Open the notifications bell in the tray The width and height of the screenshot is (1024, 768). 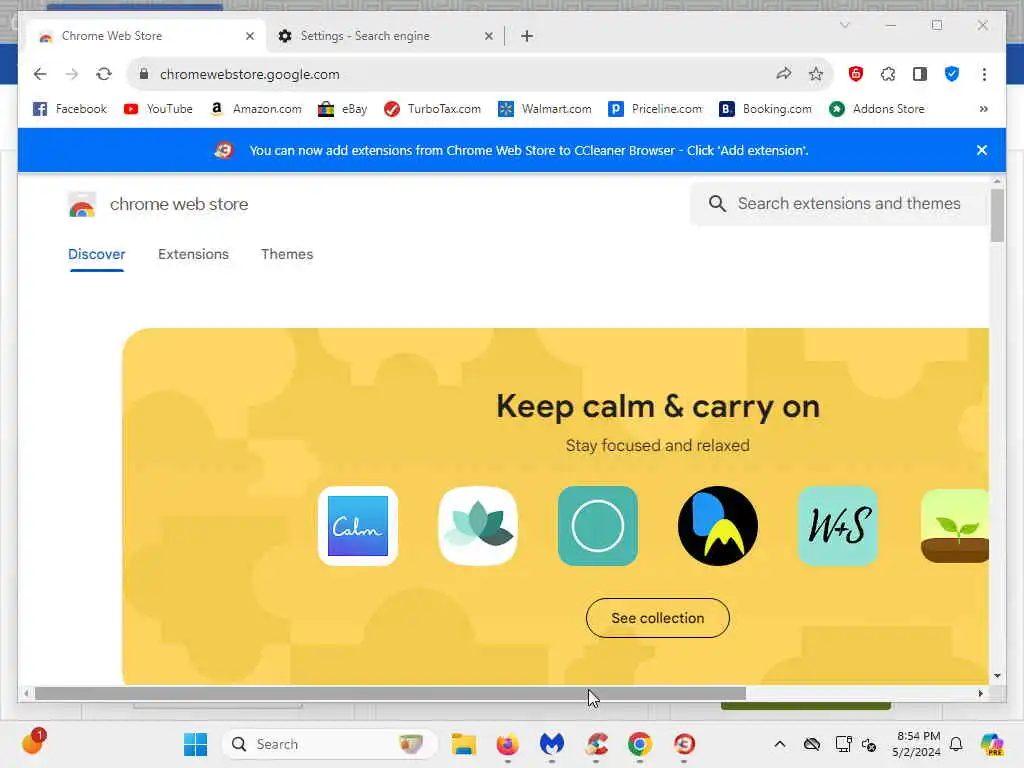(x=956, y=744)
